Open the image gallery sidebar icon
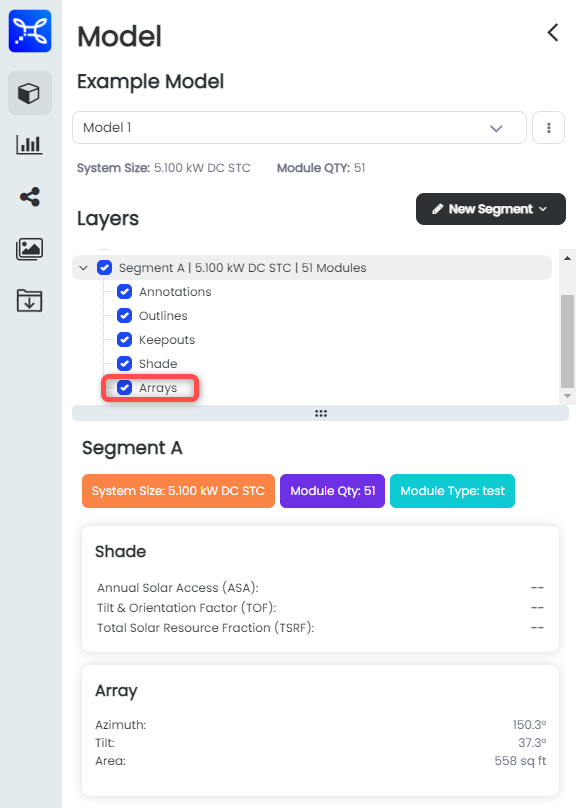 (29, 249)
